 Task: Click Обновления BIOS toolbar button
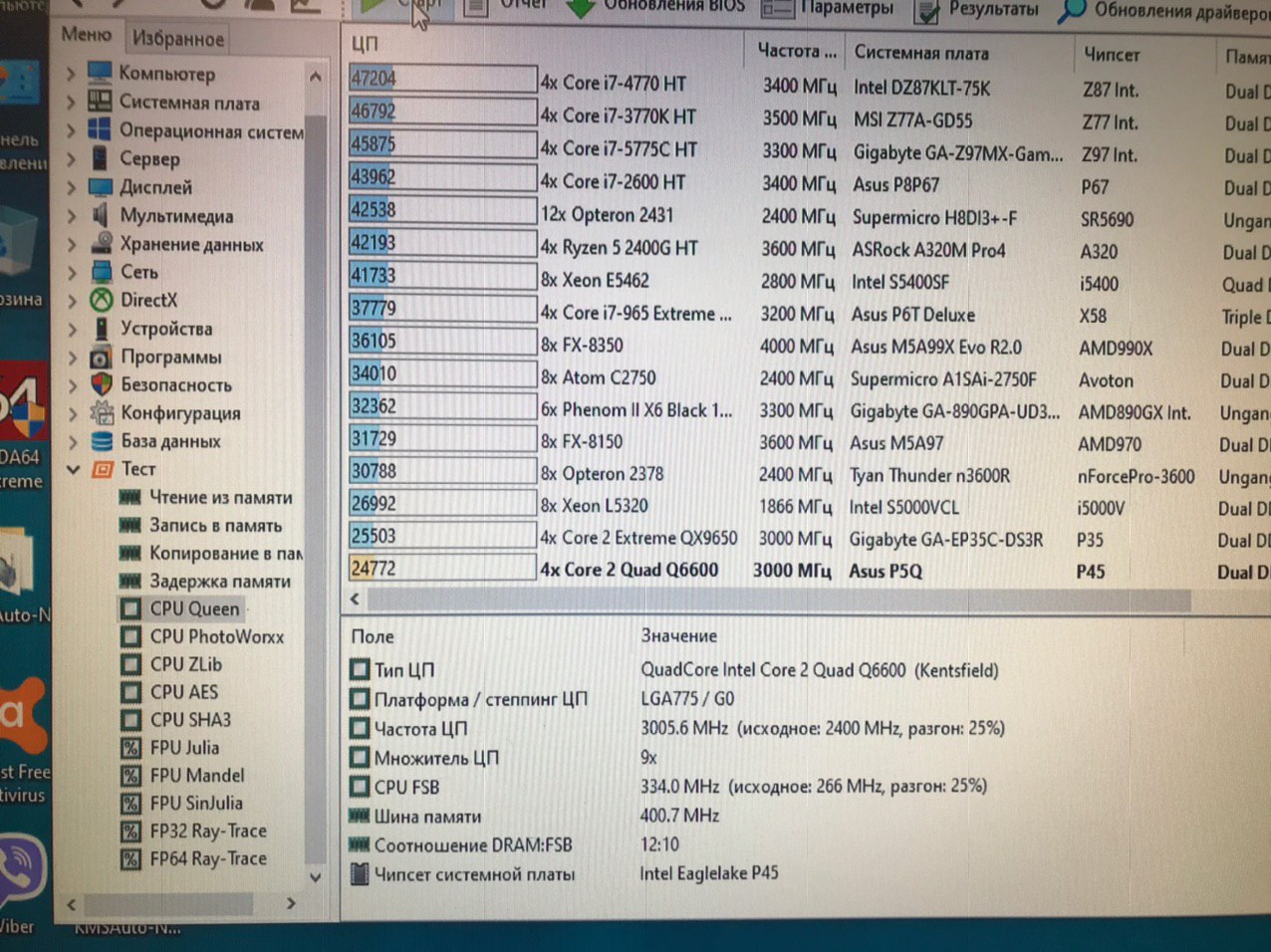click(x=657, y=6)
